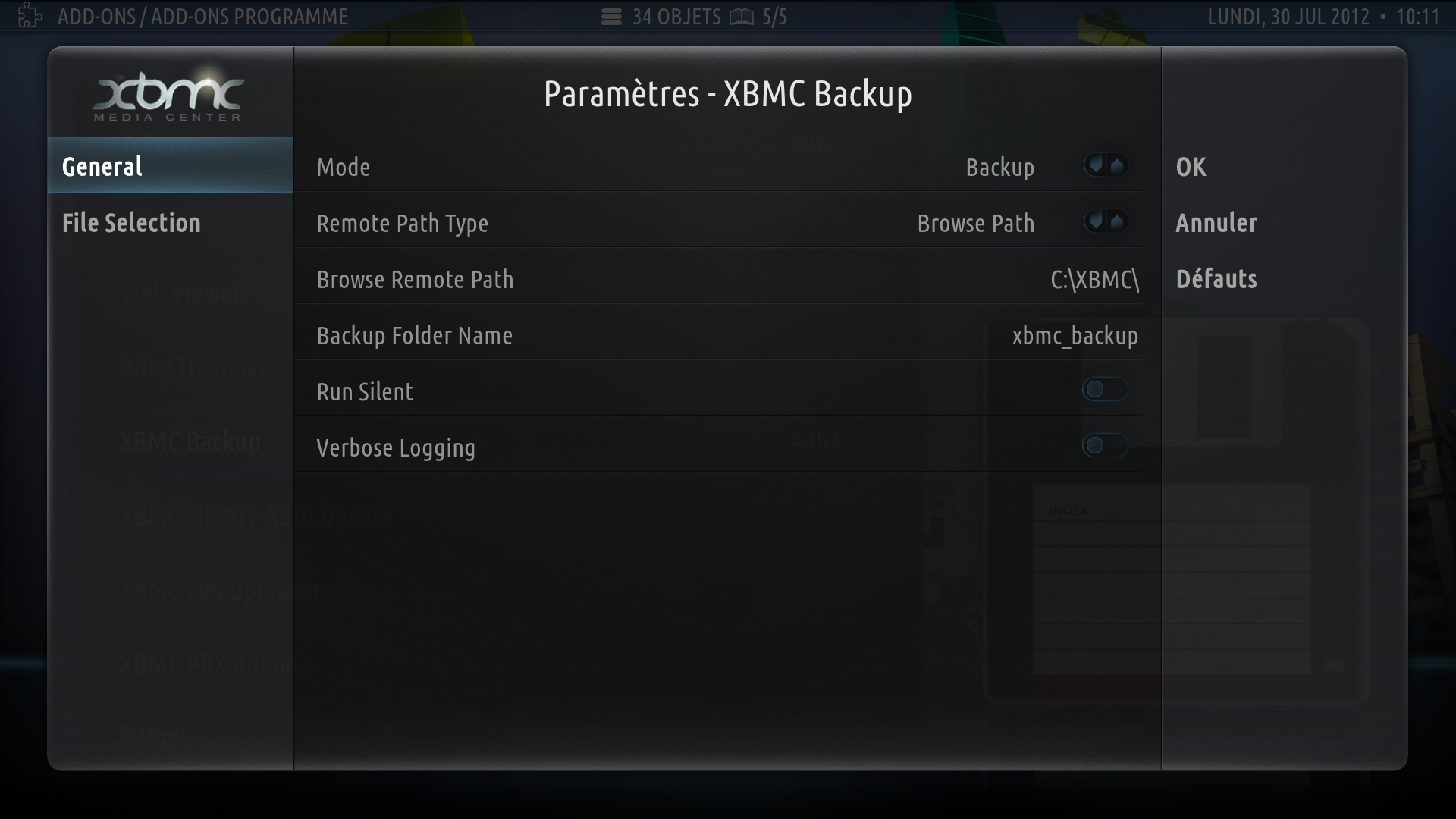Click the up arrow on Mode spinner
1456x819 pixels.
1118,165
